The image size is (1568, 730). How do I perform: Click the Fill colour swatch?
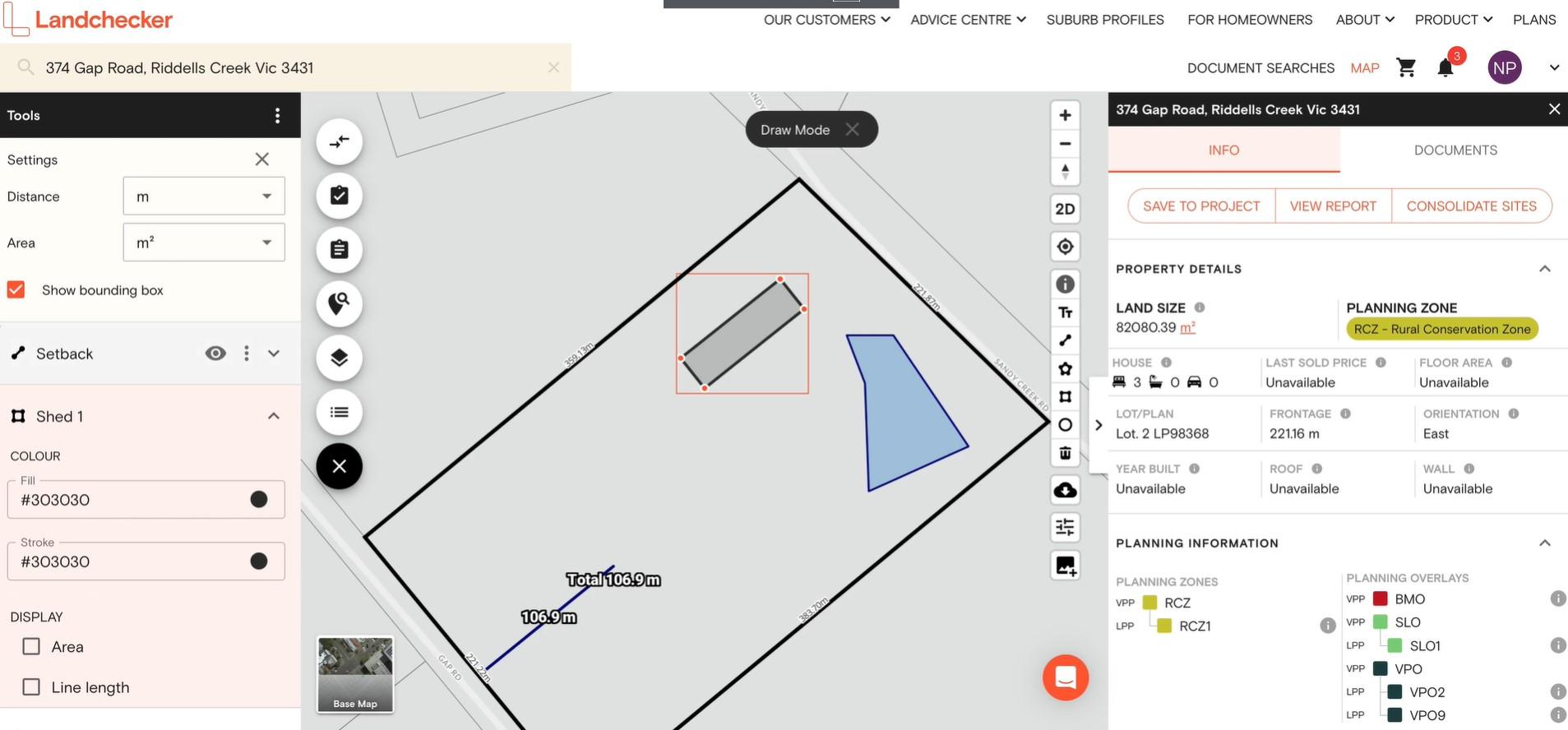click(x=258, y=500)
